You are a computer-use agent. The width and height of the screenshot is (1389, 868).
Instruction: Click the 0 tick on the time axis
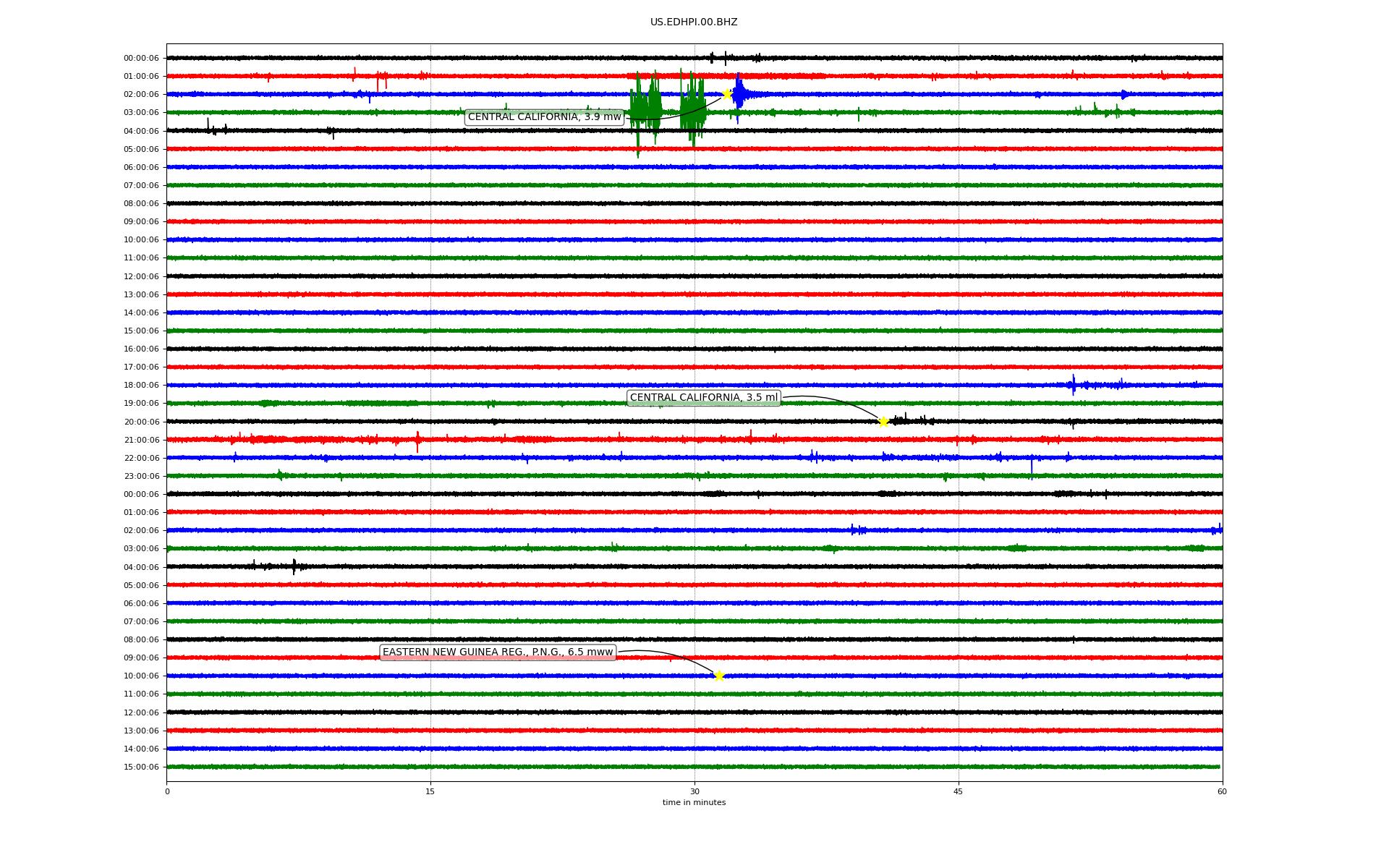pos(167,791)
